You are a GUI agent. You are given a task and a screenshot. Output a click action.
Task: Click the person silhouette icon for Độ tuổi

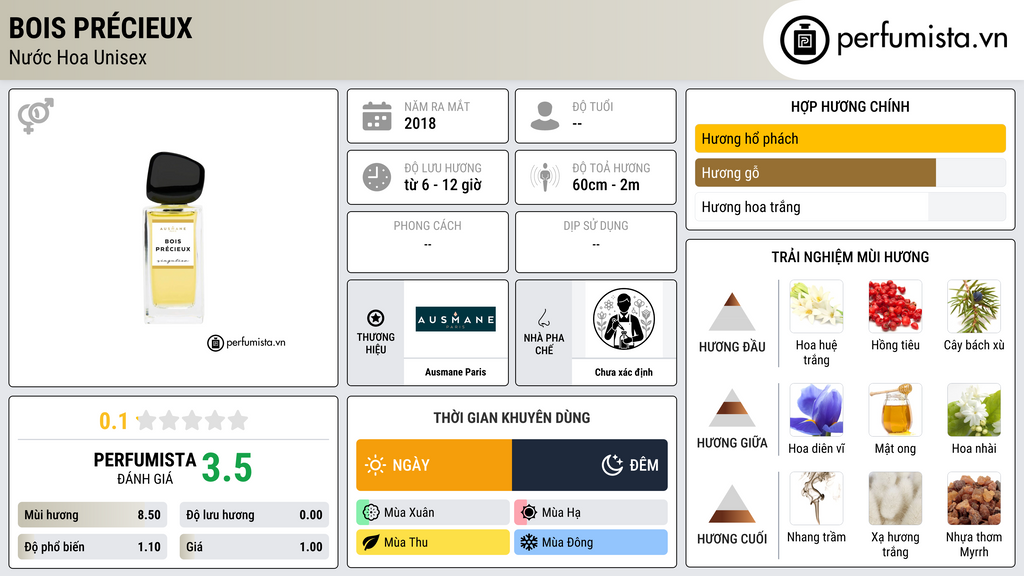[x=545, y=116]
